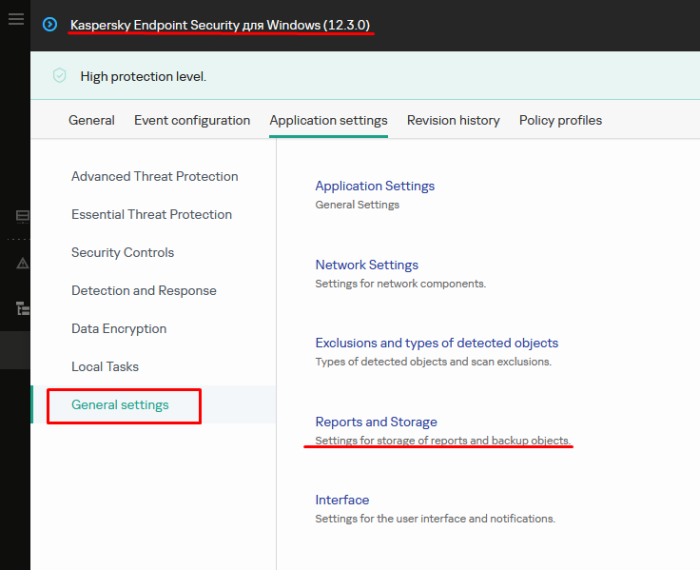Open Essential Threat Protection section

click(x=151, y=215)
